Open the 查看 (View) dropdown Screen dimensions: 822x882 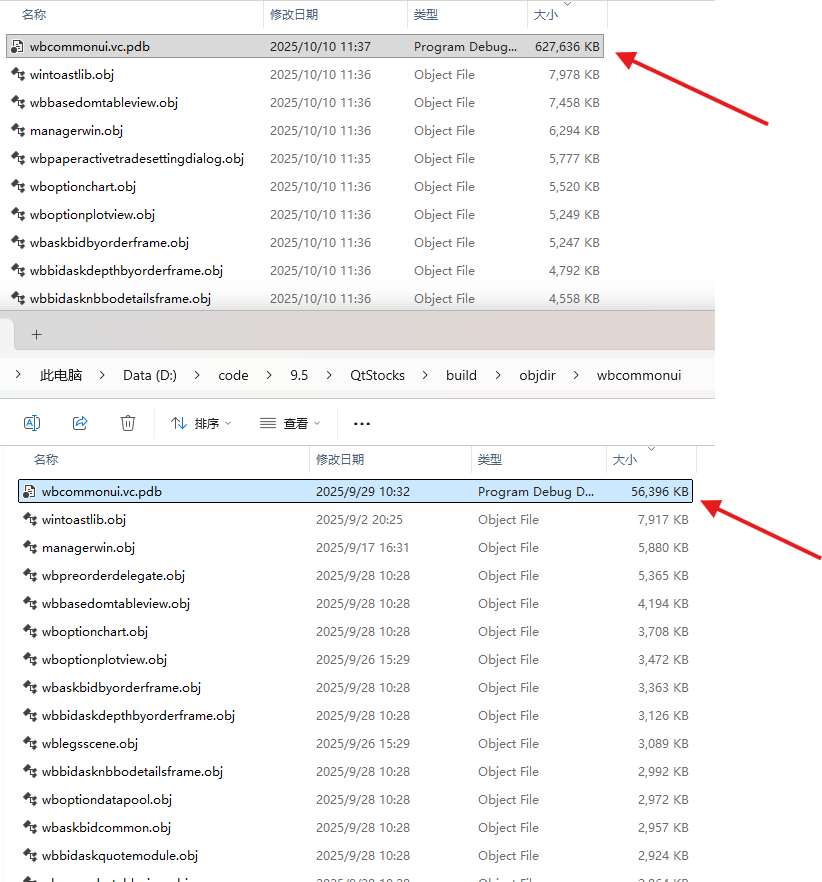[x=290, y=424]
